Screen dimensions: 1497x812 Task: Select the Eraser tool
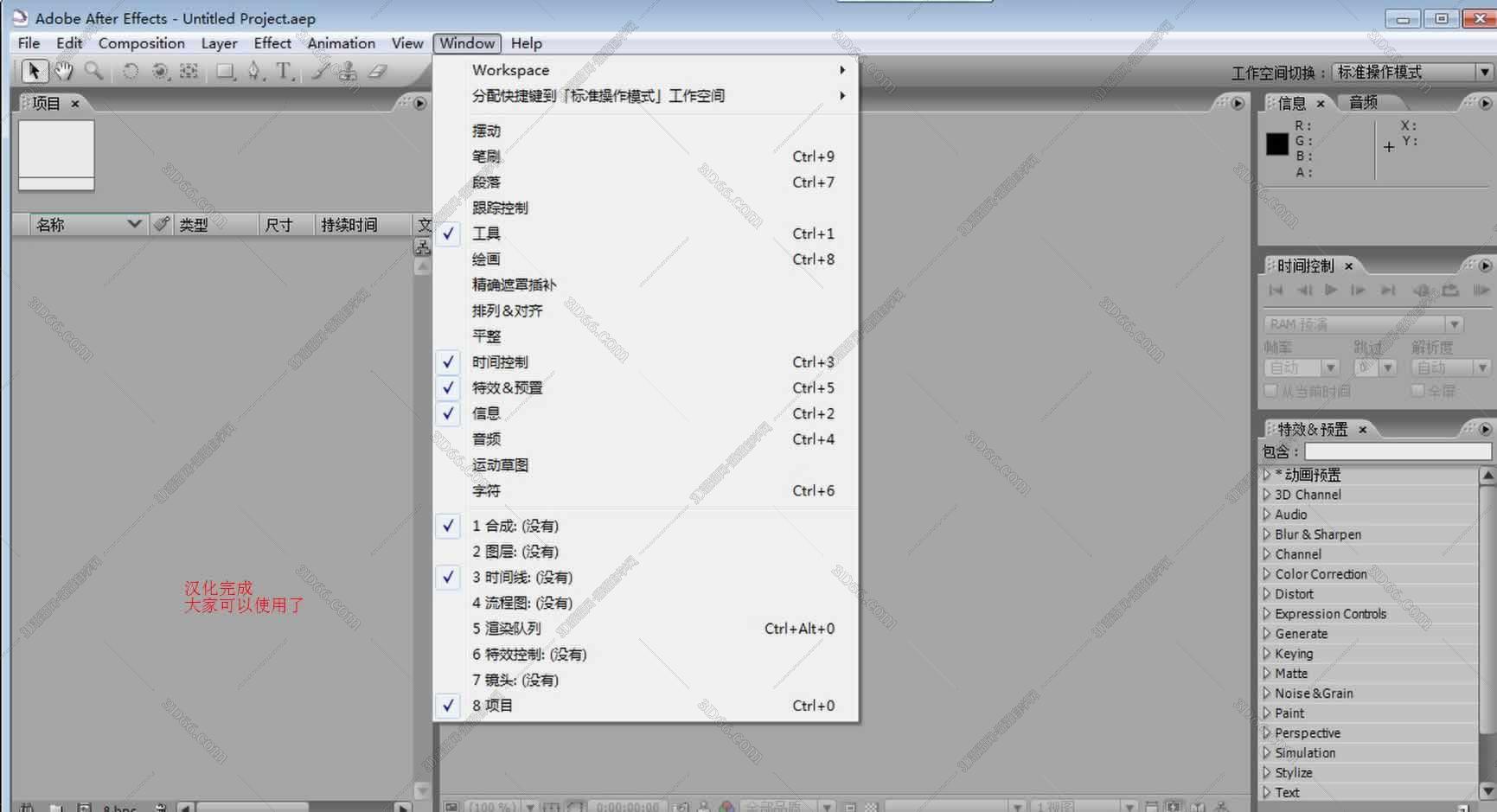tap(377, 71)
